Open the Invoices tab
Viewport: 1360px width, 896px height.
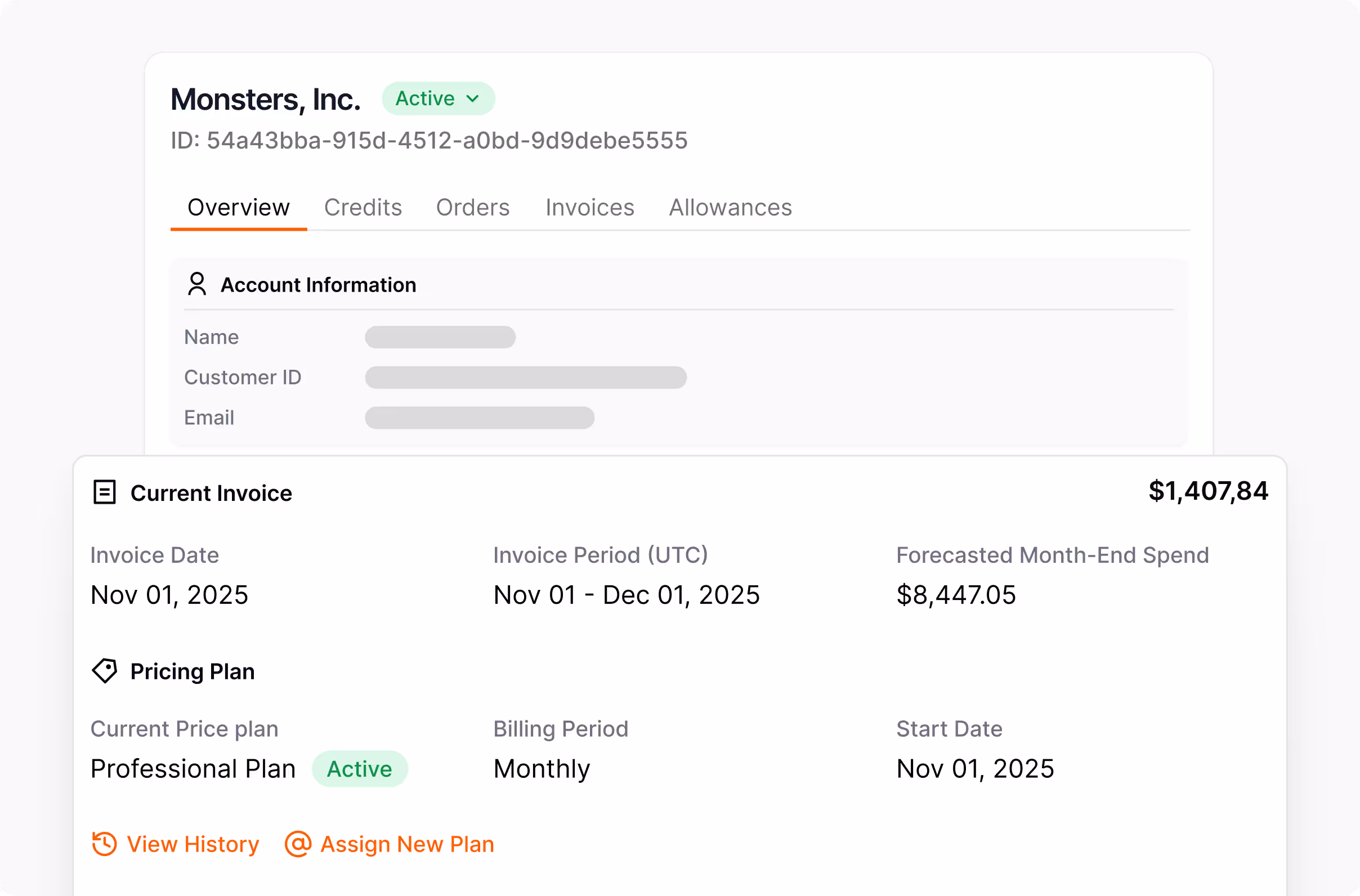589,207
